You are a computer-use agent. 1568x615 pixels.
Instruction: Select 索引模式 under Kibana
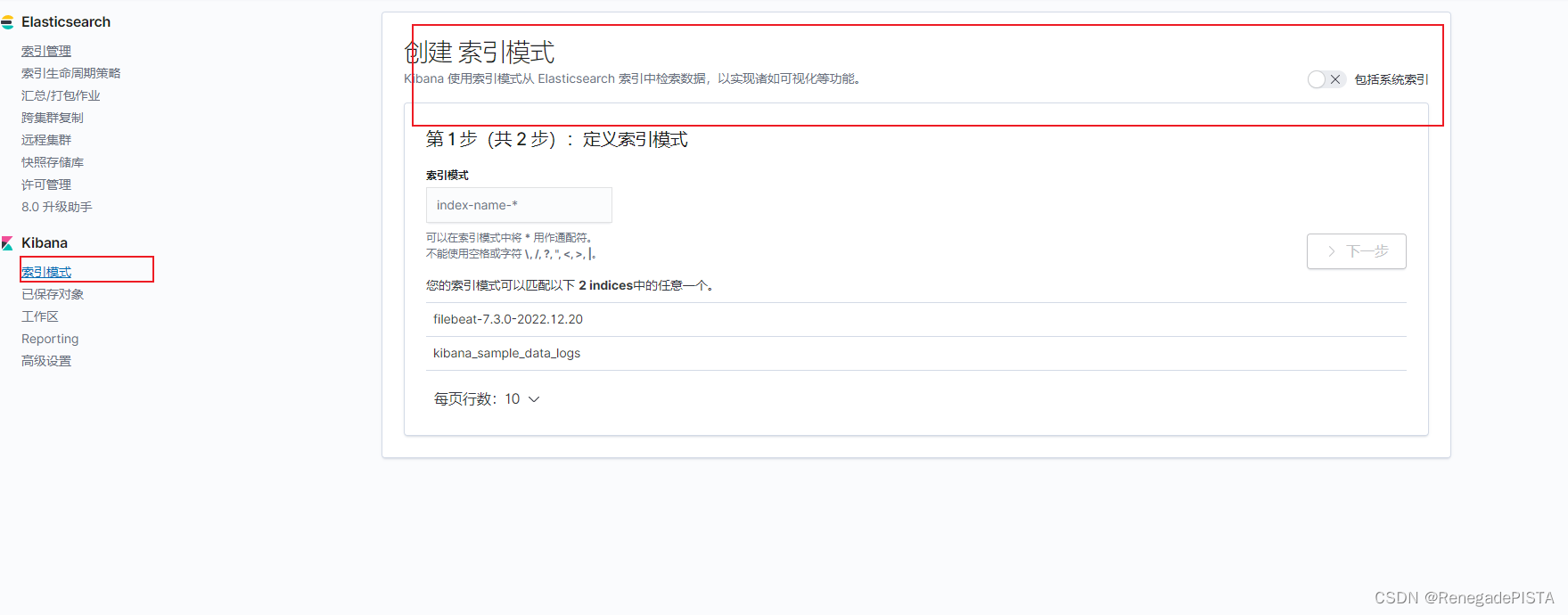(46, 273)
